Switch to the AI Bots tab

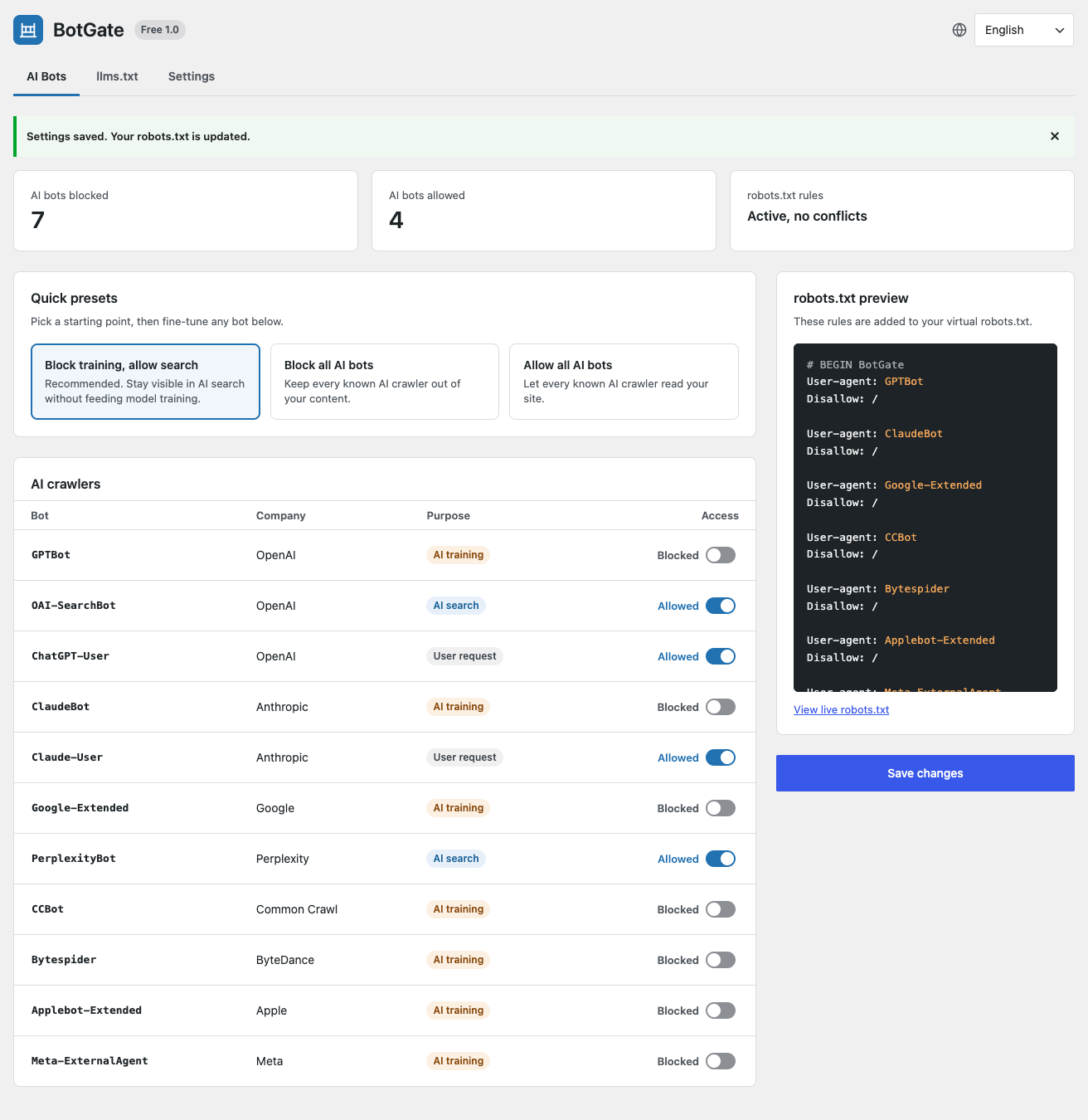46,76
